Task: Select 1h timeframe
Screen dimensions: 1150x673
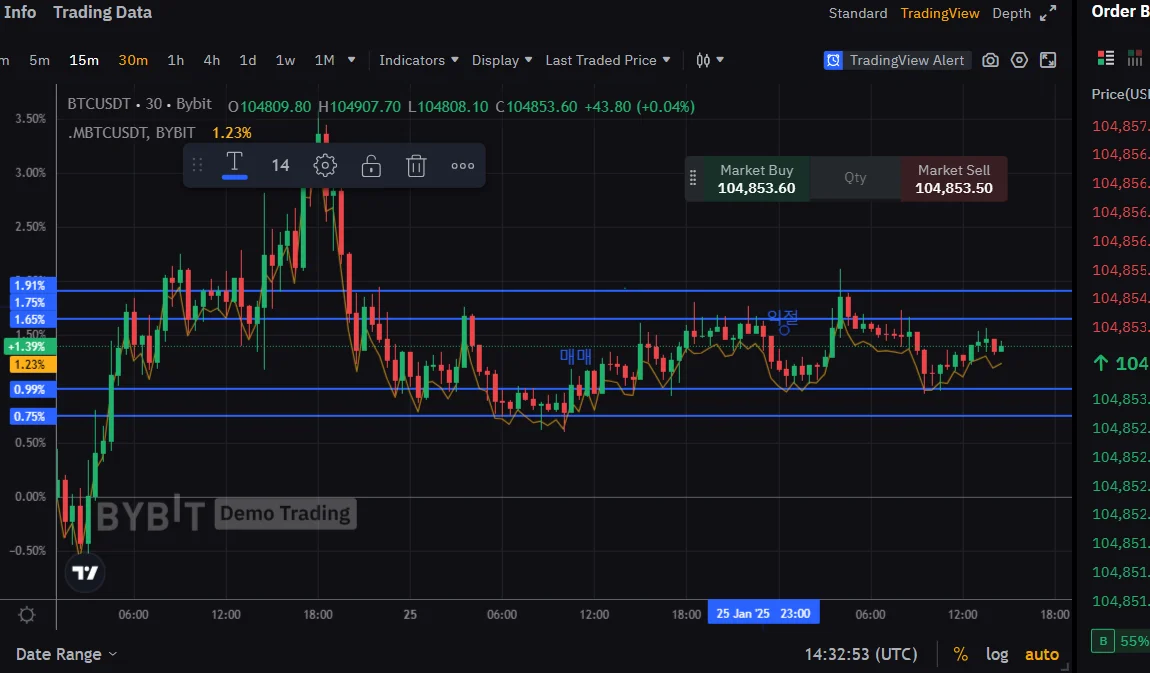Action: click(x=175, y=60)
